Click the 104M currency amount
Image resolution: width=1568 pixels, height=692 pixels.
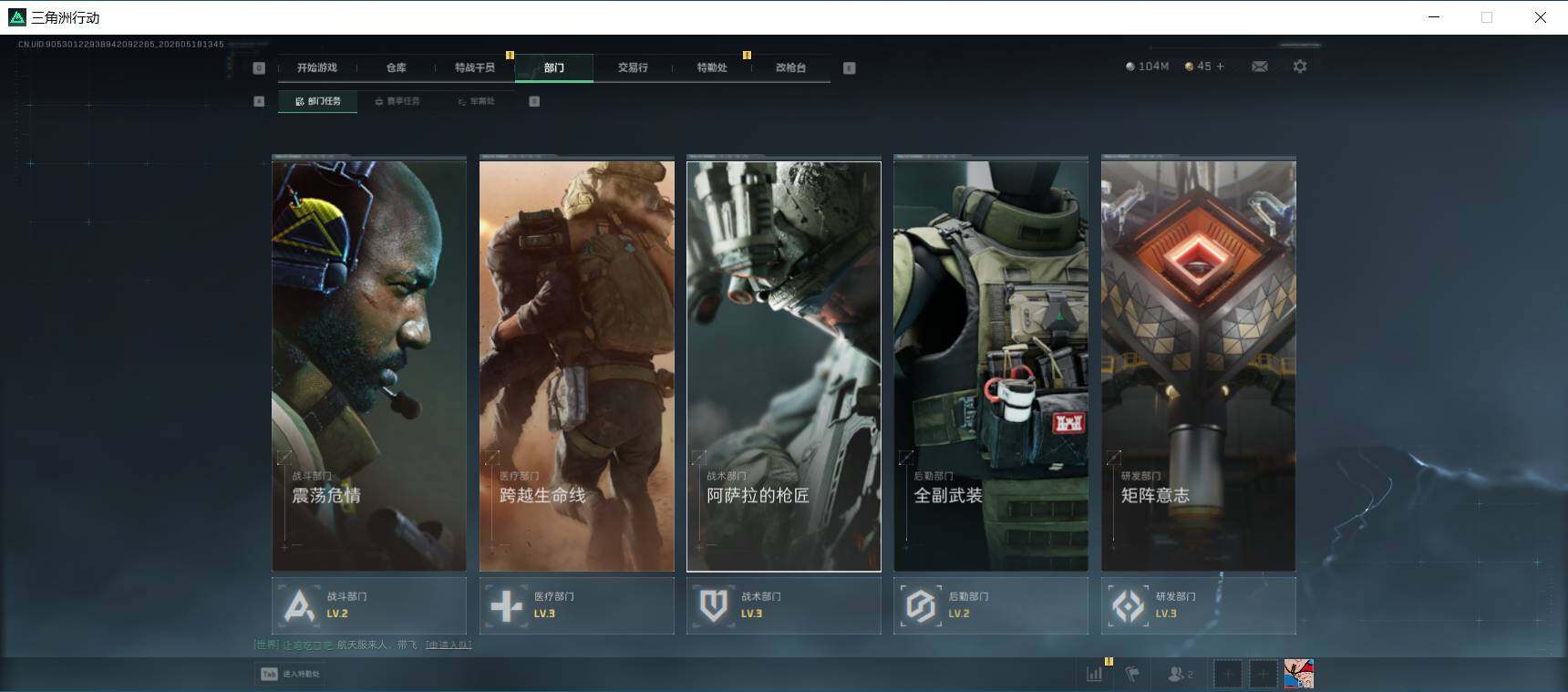(x=1153, y=67)
